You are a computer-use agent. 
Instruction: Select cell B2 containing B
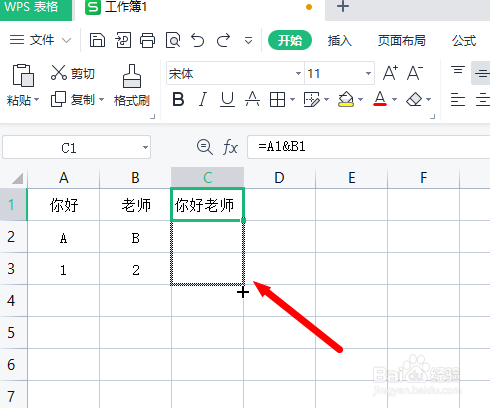pos(136,237)
